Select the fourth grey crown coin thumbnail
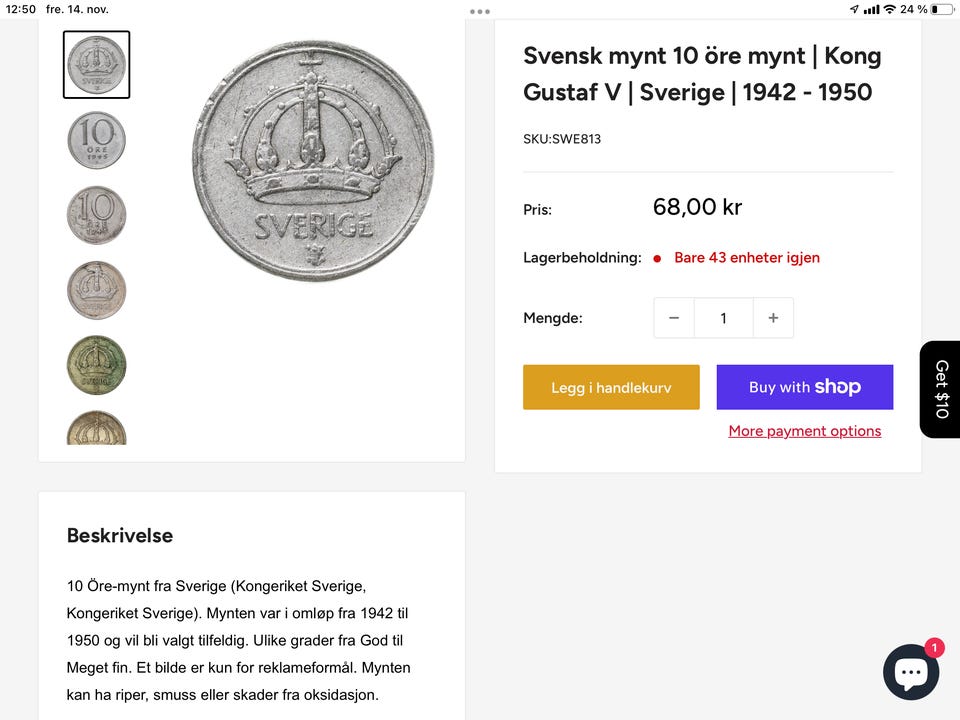The width and height of the screenshot is (960, 720). 96,290
